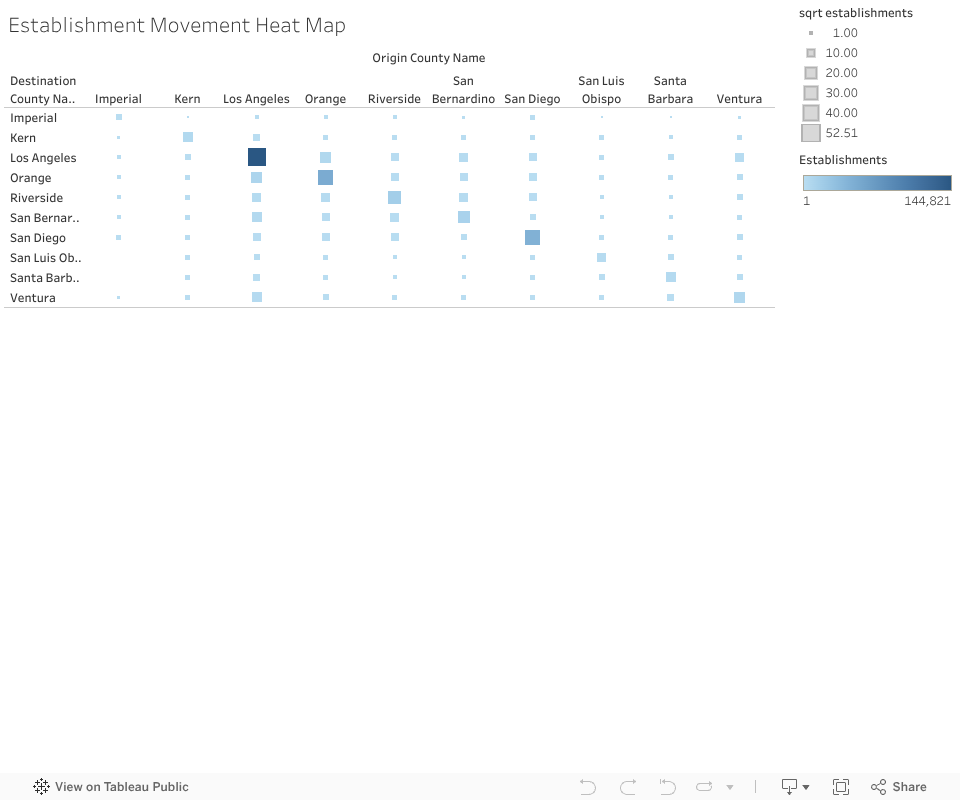
Task: Select the Orange to Orange heat map square
Action: 326,178
